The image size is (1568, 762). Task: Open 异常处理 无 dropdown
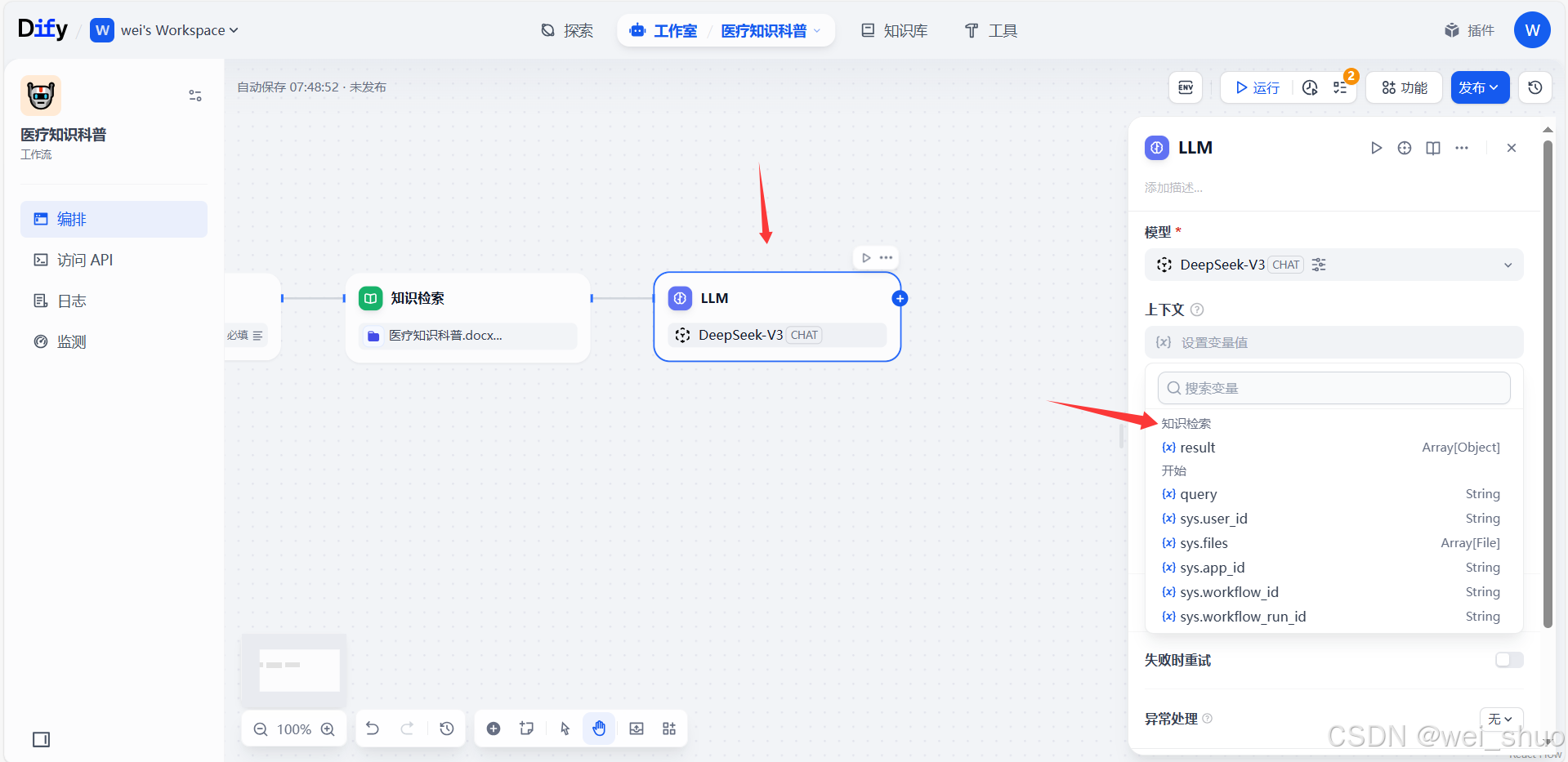tap(1501, 719)
